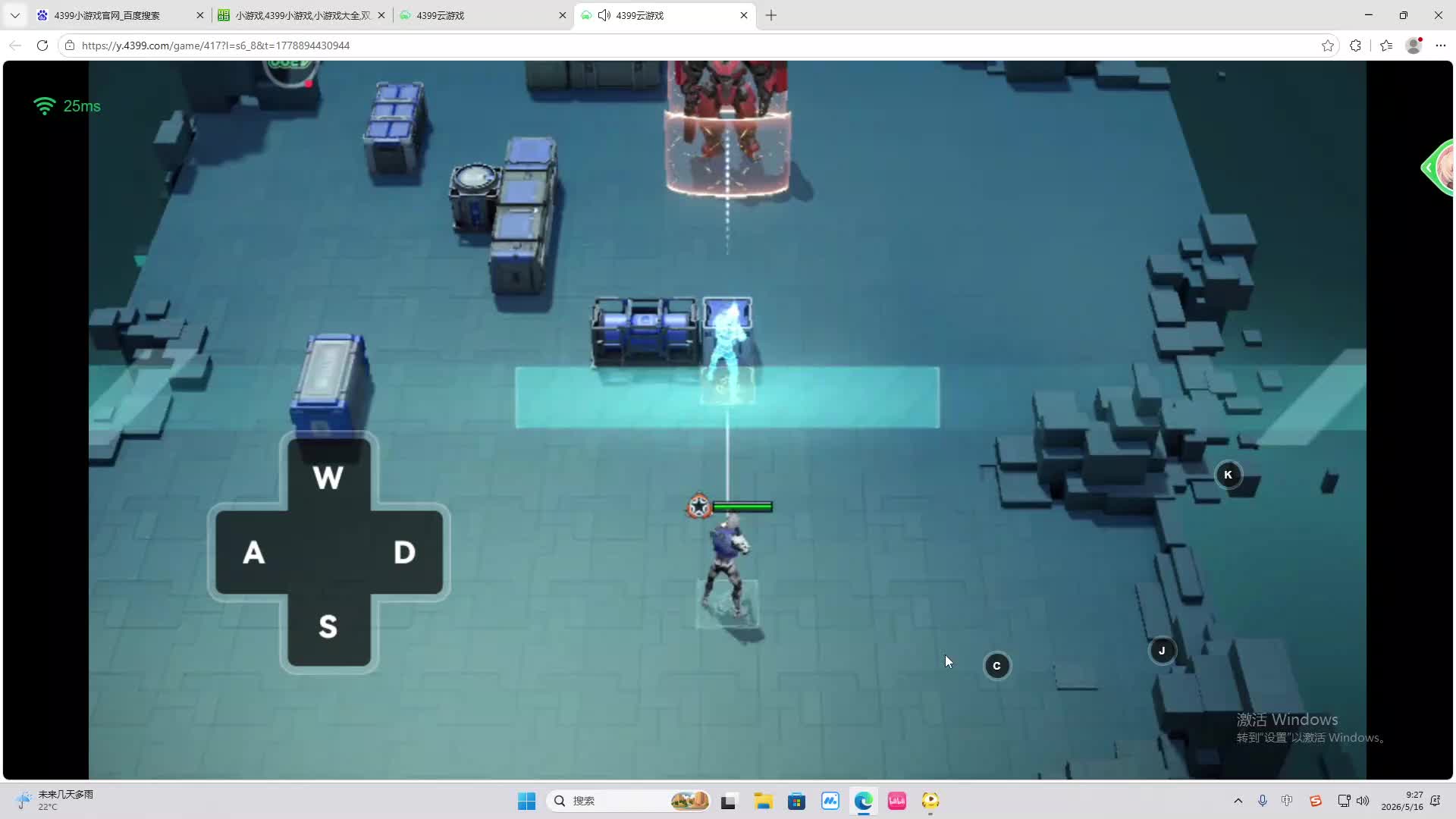Mute audio on the playing tab
Viewport: 1456px width, 819px height.
(x=604, y=15)
